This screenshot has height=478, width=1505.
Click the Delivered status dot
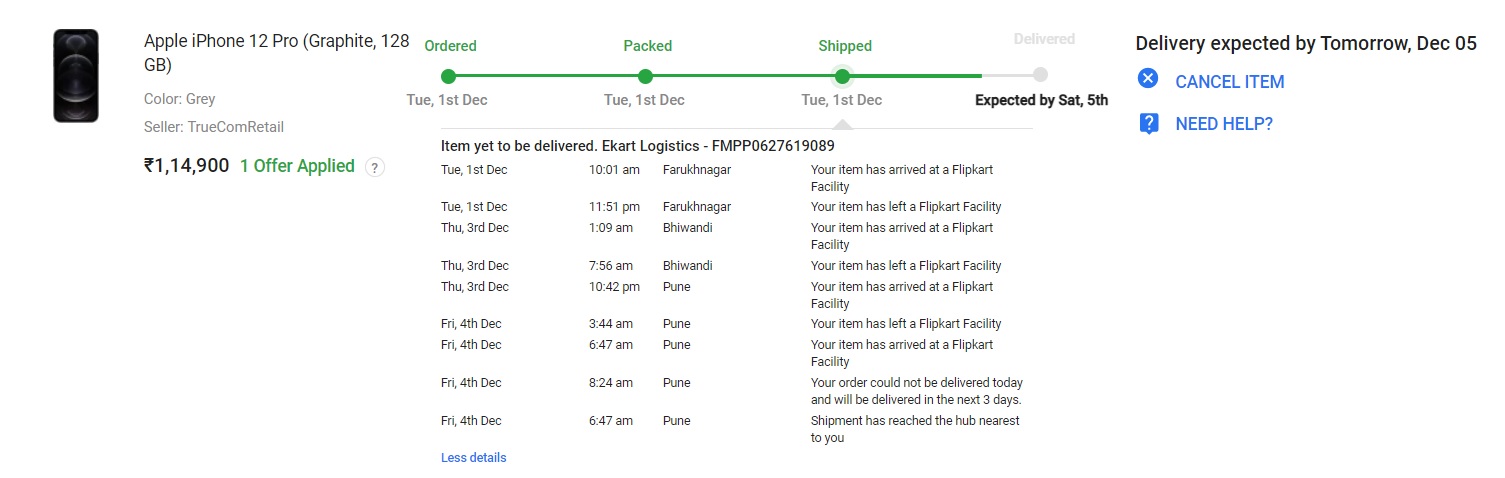pos(1040,75)
